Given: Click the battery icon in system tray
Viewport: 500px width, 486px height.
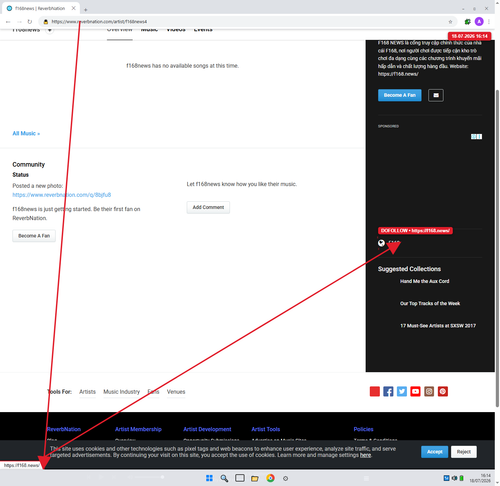Looking at the screenshot, I should click(461, 478).
